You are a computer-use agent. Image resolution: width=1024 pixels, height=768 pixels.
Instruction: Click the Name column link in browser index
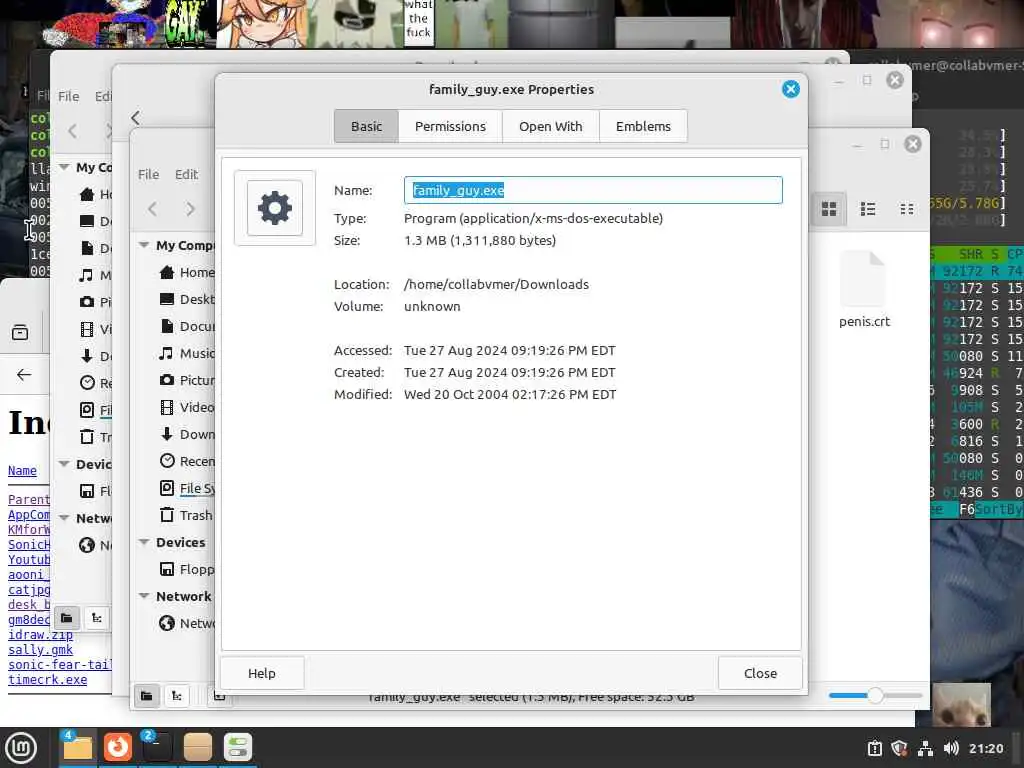22,470
